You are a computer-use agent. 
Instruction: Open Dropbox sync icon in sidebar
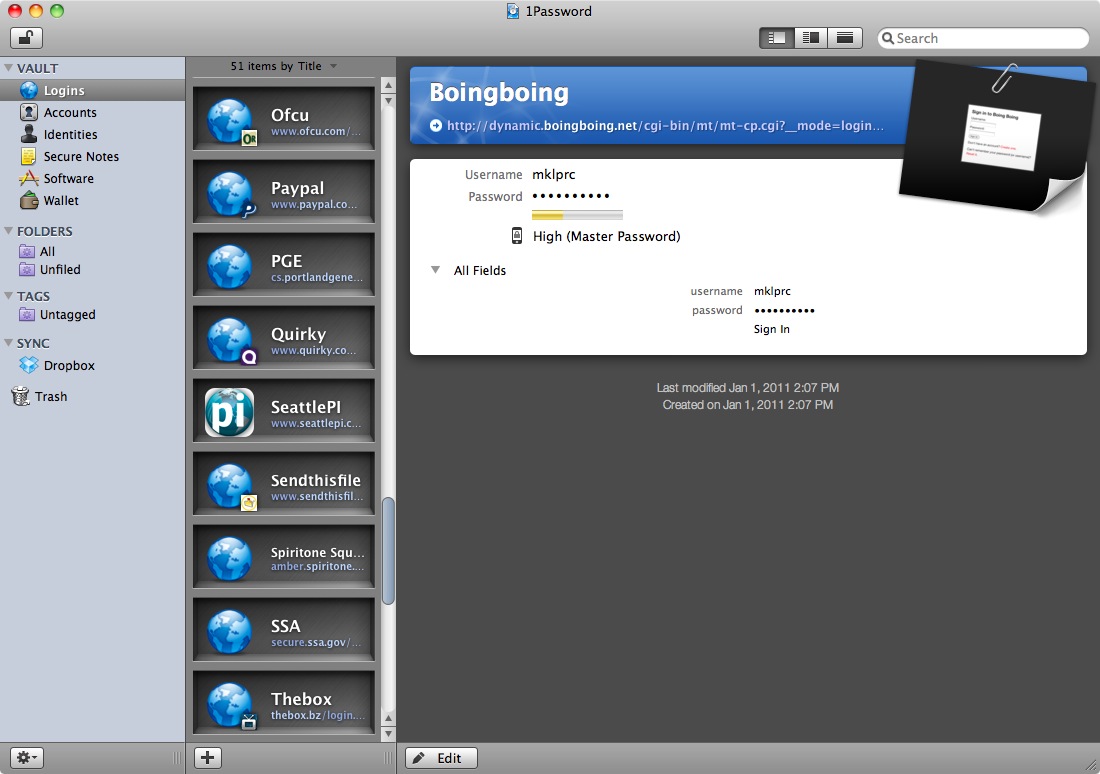pyautogui.click(x=29, y=365)
